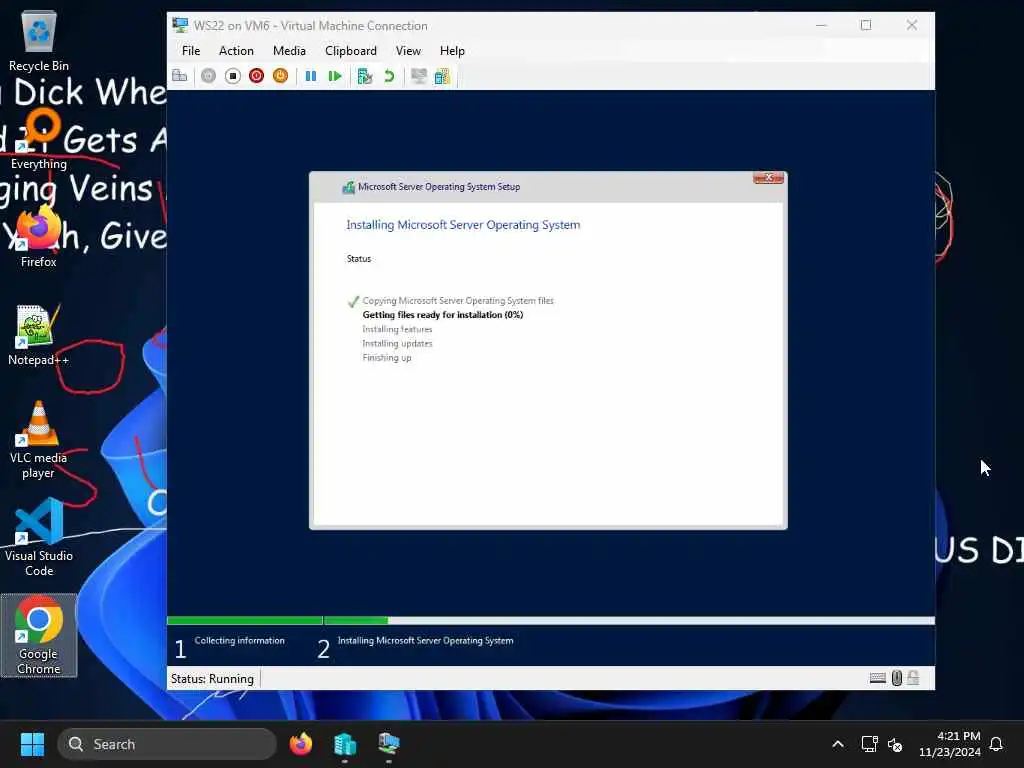Image resolution: width=1024 pixels, height=768 pixels.
Task: Click step 2 'Installing Microsoft Server Operating System'
Action: tap(425, 641)
